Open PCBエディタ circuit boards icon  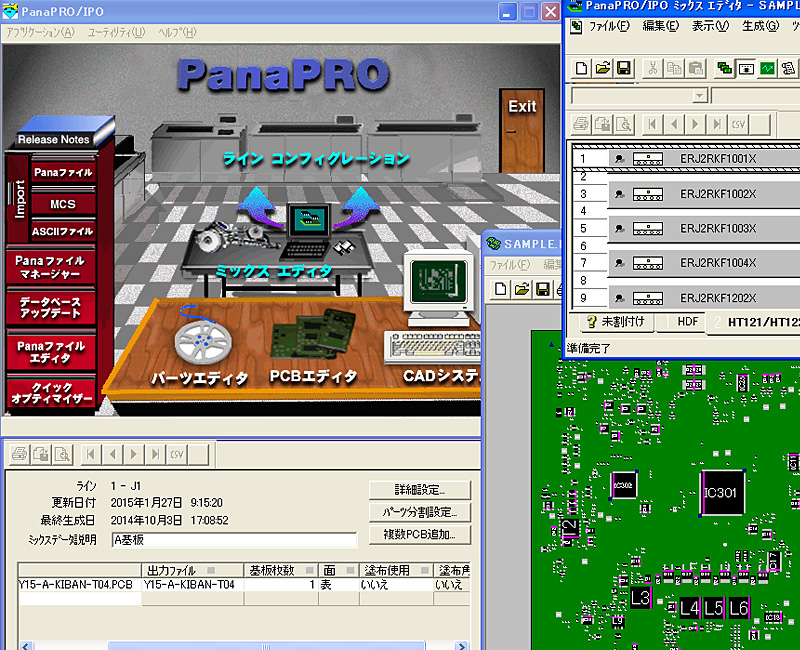312,337
